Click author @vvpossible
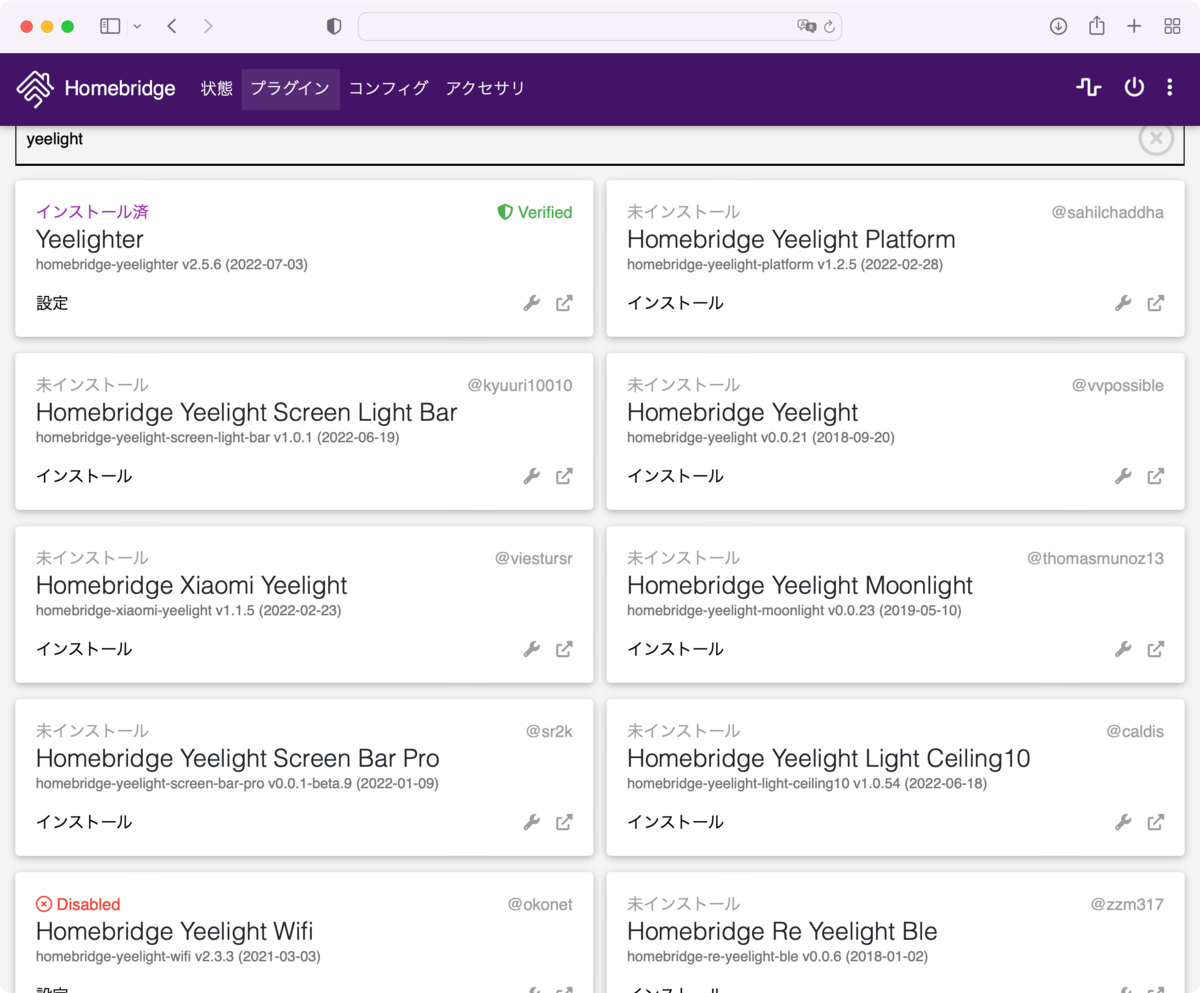The height and width of the screenshot is (993, 1200). pyautogui.click(x=1118, y=385)
